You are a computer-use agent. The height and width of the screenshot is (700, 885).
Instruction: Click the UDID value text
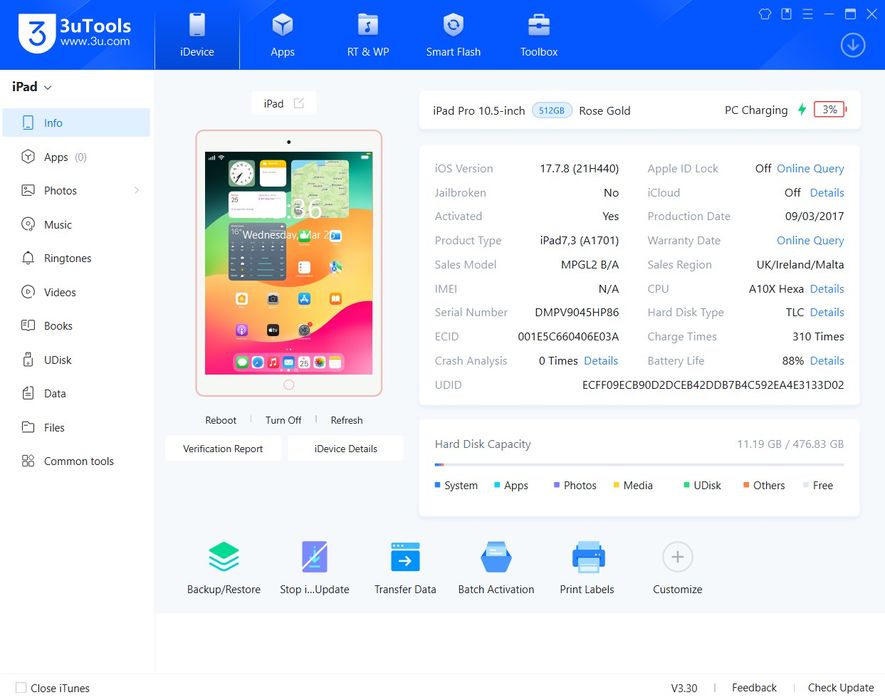click(713, 385)
